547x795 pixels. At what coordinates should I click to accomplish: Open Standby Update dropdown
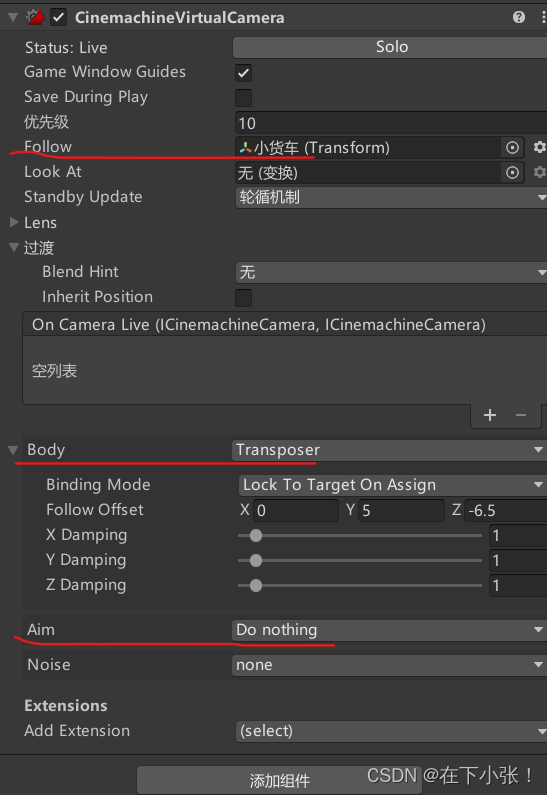pos(391,197)
